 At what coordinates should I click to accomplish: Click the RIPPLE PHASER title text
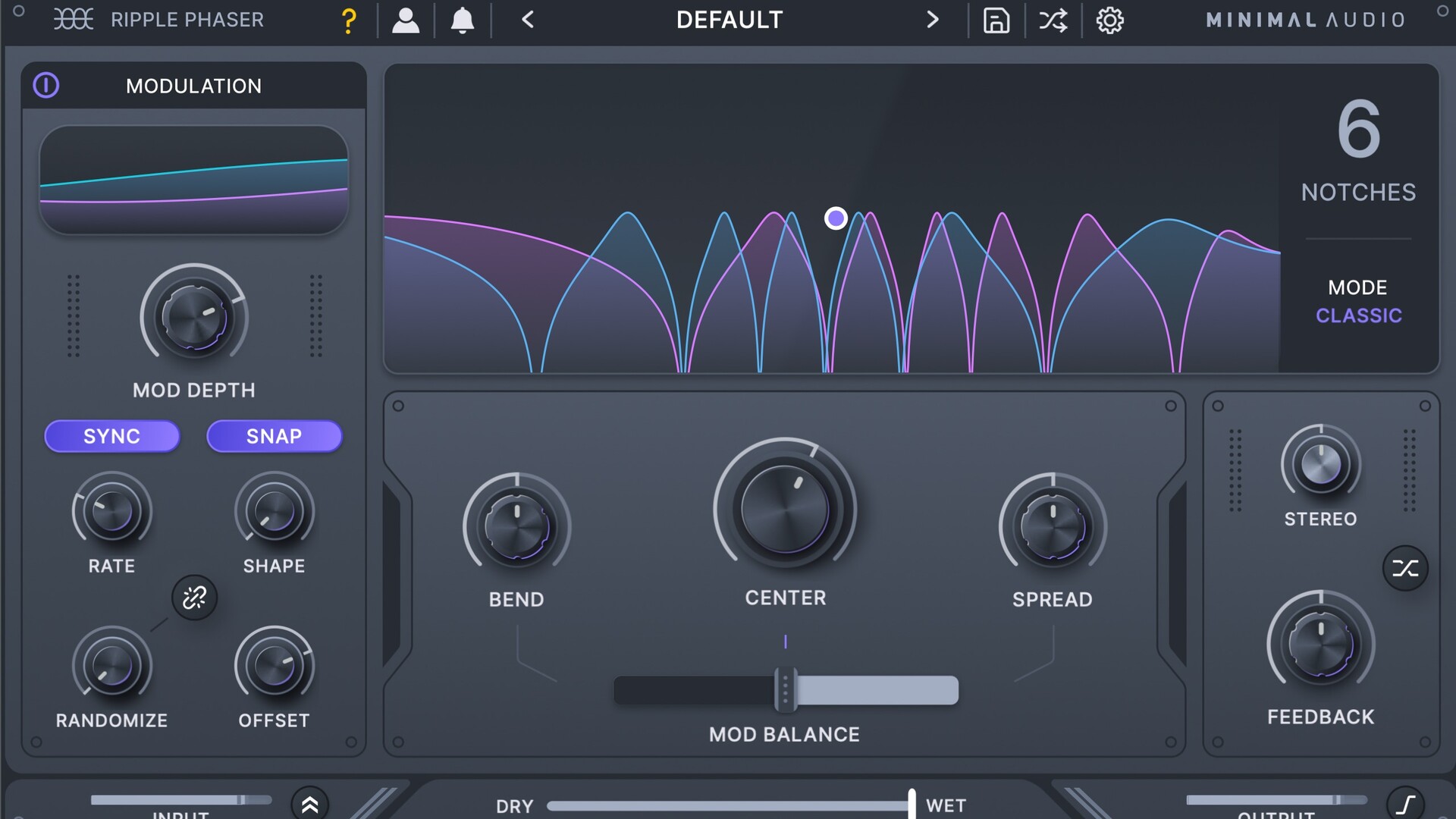click(187, 20)
